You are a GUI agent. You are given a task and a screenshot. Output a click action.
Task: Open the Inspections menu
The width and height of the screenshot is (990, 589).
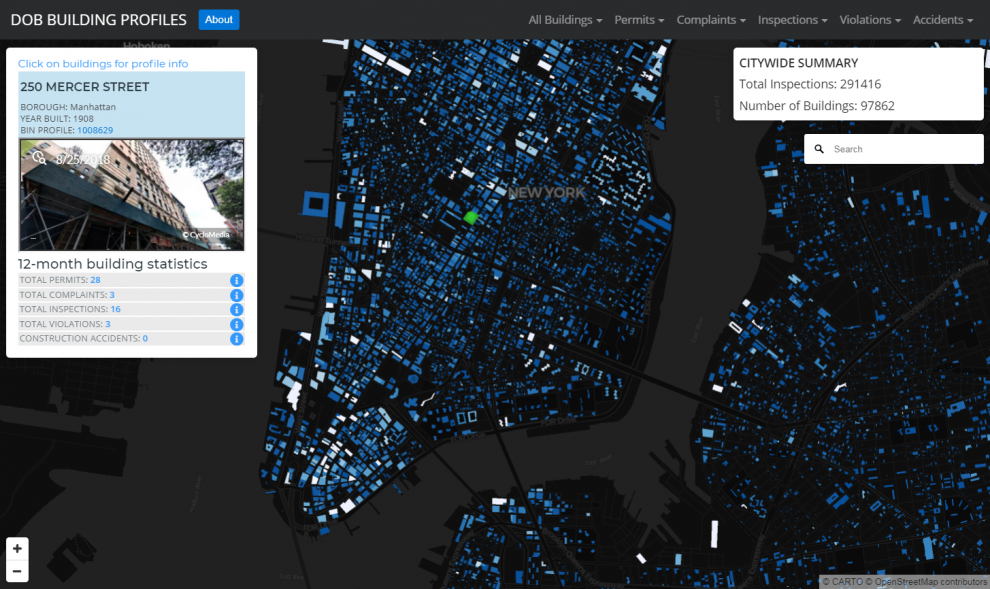pos(792,20)
